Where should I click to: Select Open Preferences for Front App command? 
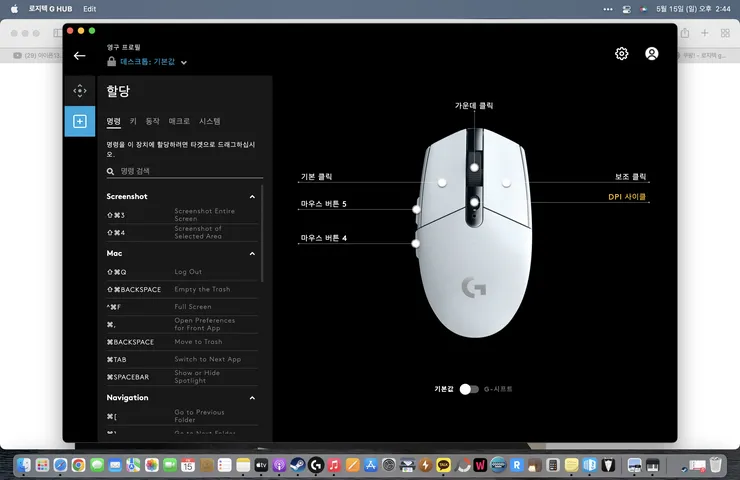[182, 324]
